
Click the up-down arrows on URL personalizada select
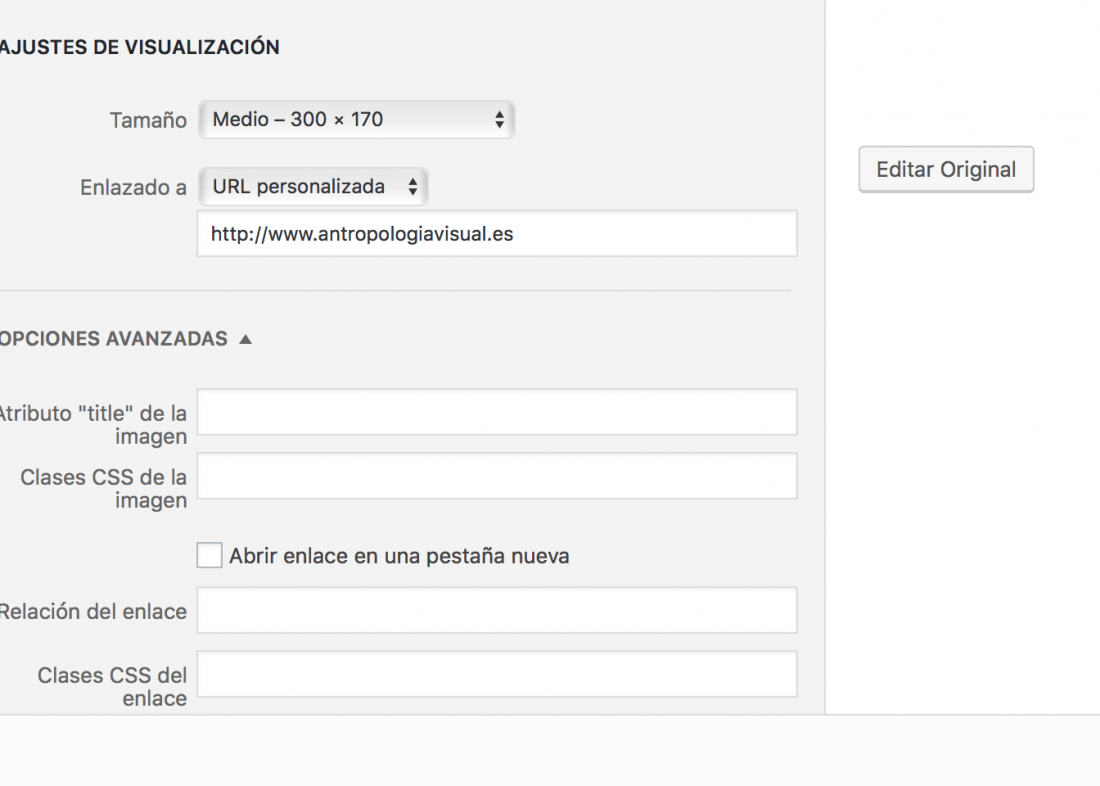[412, 187]
